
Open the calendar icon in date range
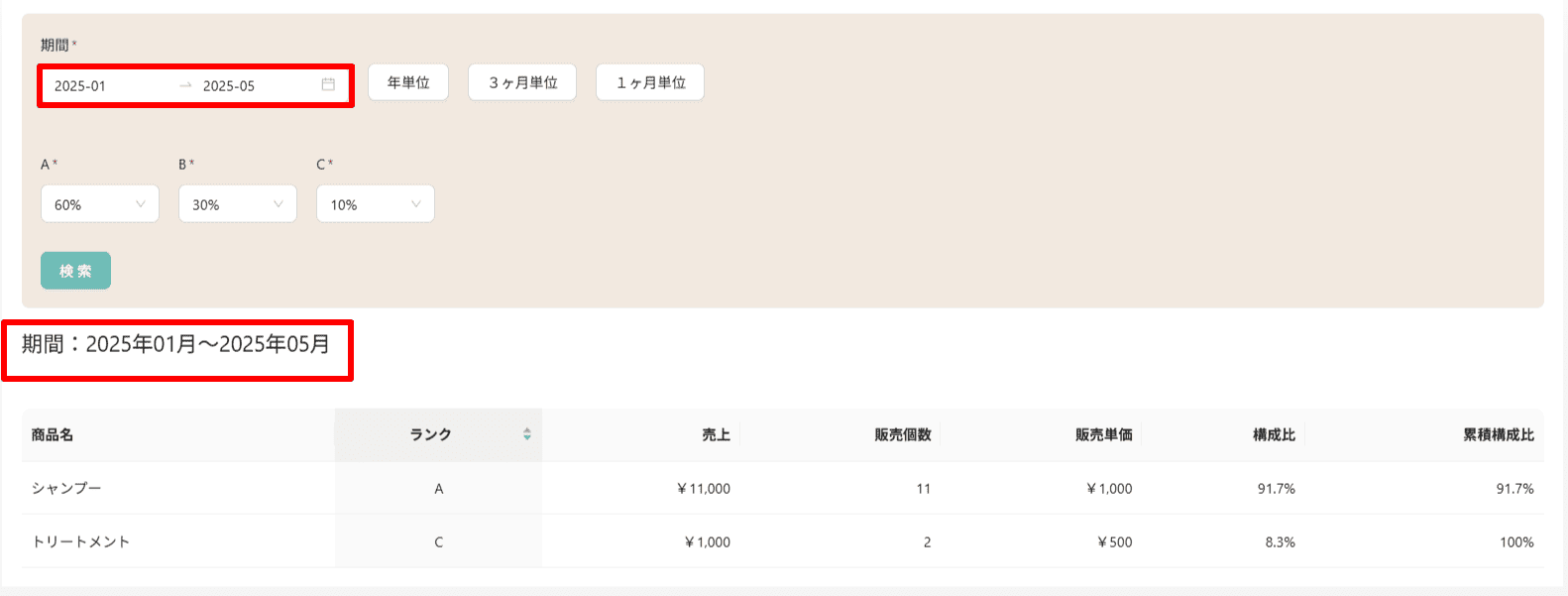point(328,85)
